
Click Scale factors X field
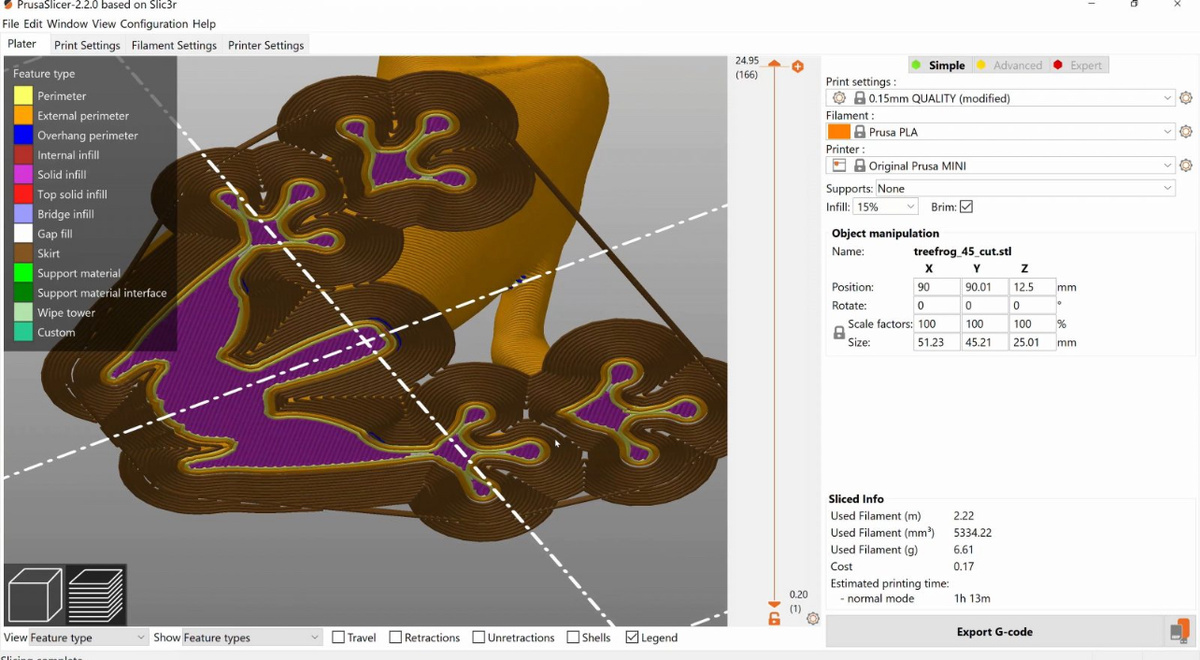pyautogui.click(x=936, y=324)
